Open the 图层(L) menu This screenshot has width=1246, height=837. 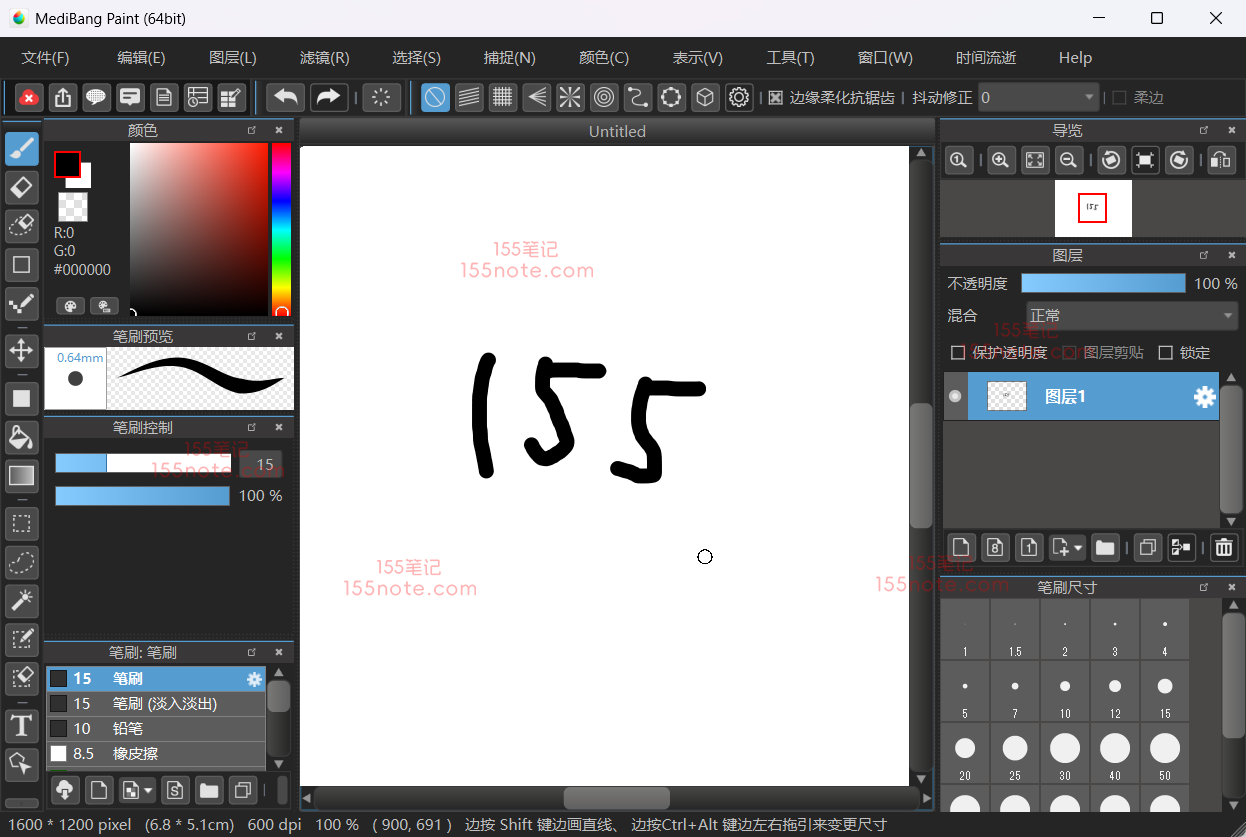coord(233,58)
